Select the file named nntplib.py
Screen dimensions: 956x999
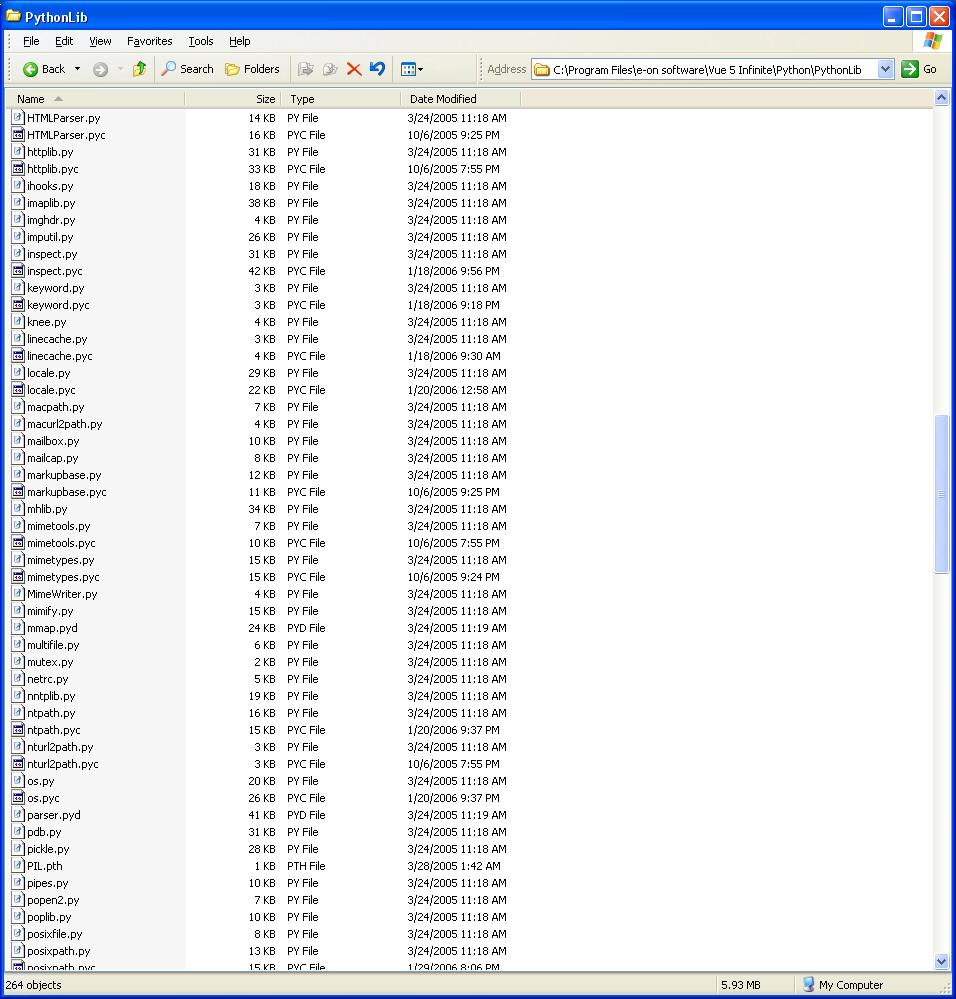point(51,696)
